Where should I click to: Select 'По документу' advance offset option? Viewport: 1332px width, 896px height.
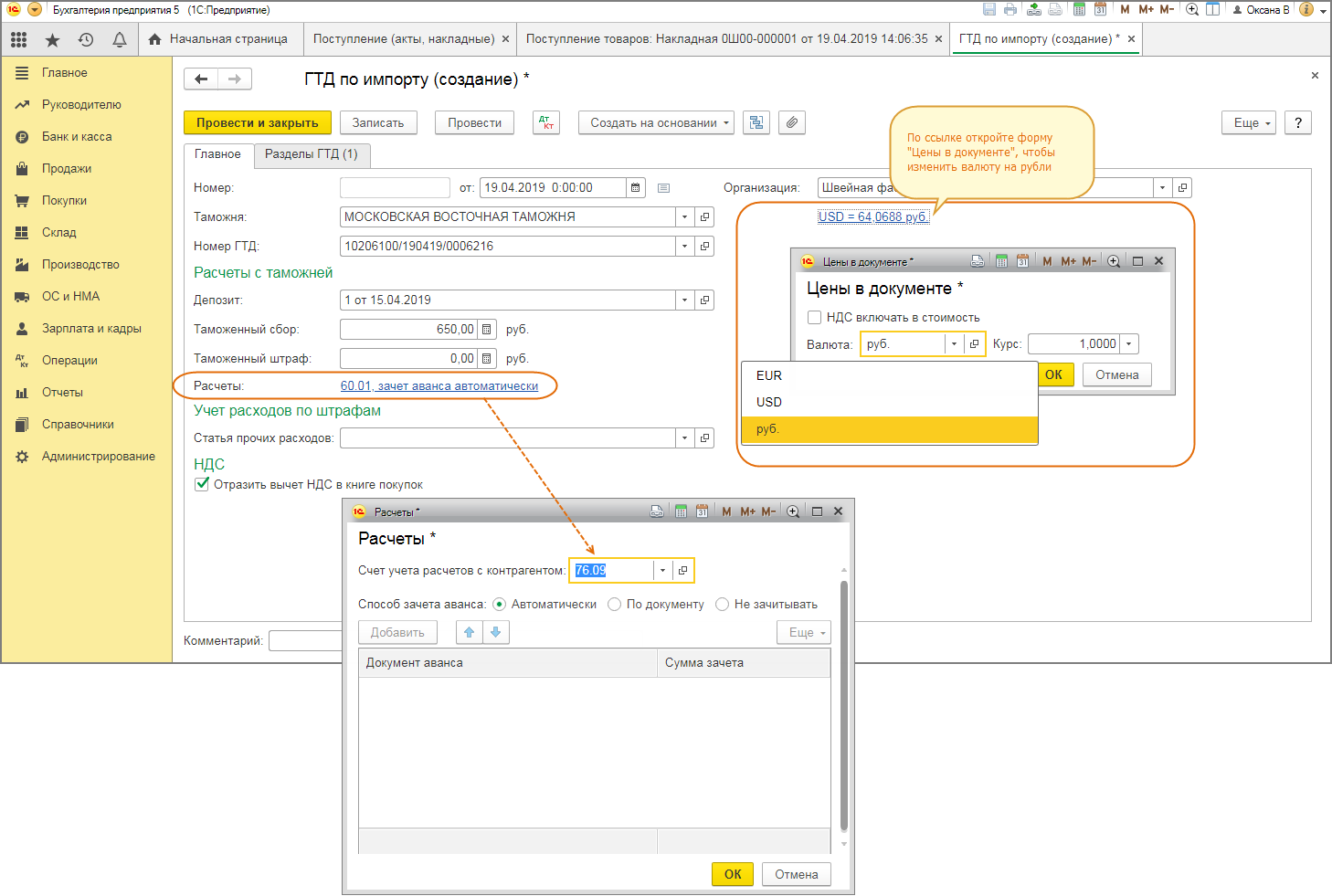pyautogui.click(x=615, y=604)
